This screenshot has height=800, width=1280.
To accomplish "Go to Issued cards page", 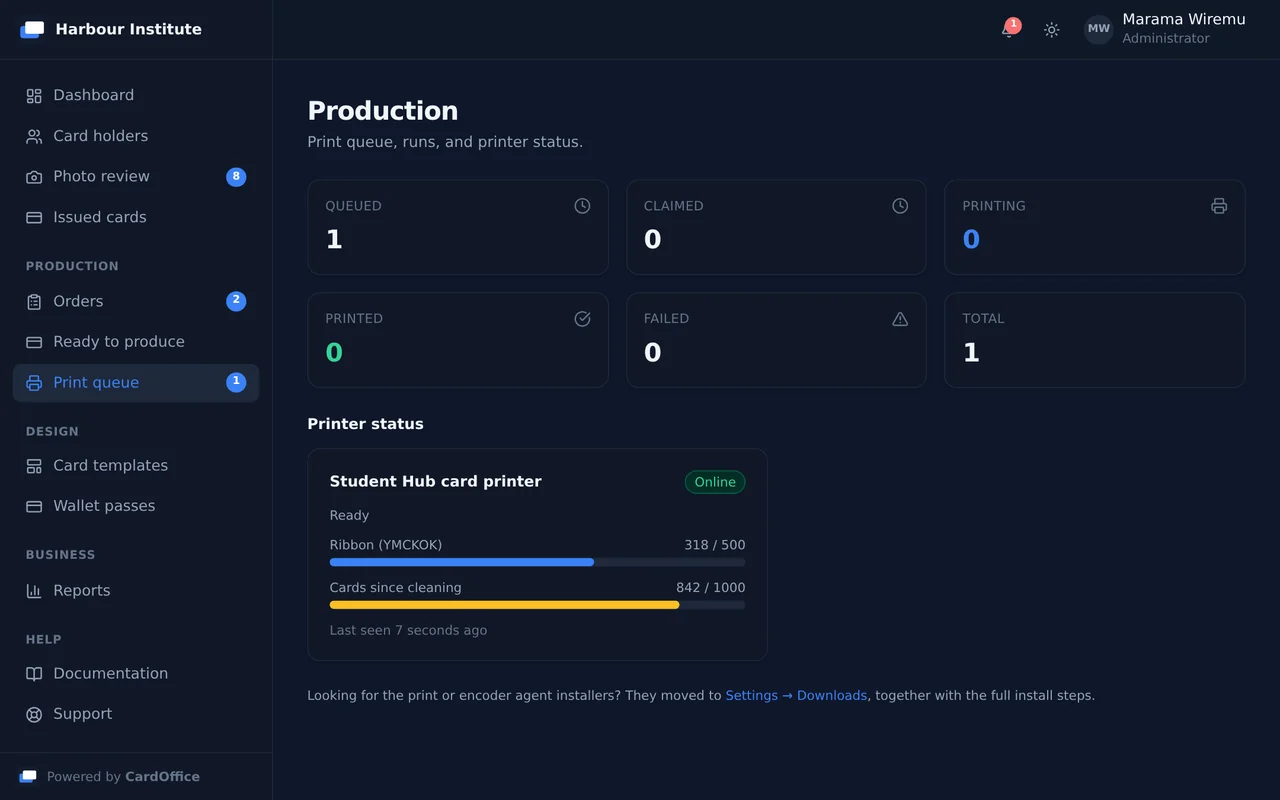I will [x=136, y=217].
